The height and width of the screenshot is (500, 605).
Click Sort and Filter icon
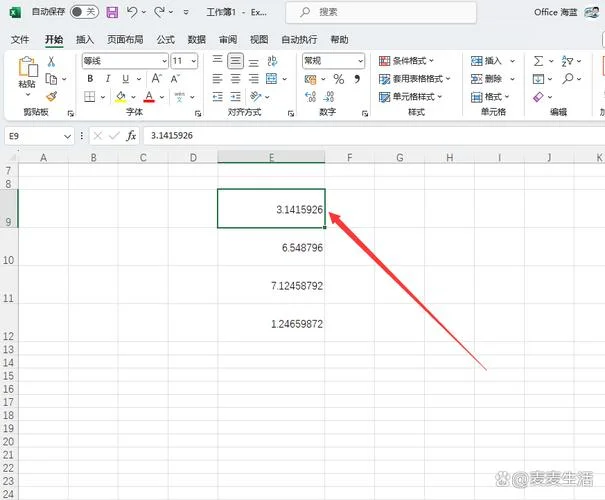click(x=567, y=61)
